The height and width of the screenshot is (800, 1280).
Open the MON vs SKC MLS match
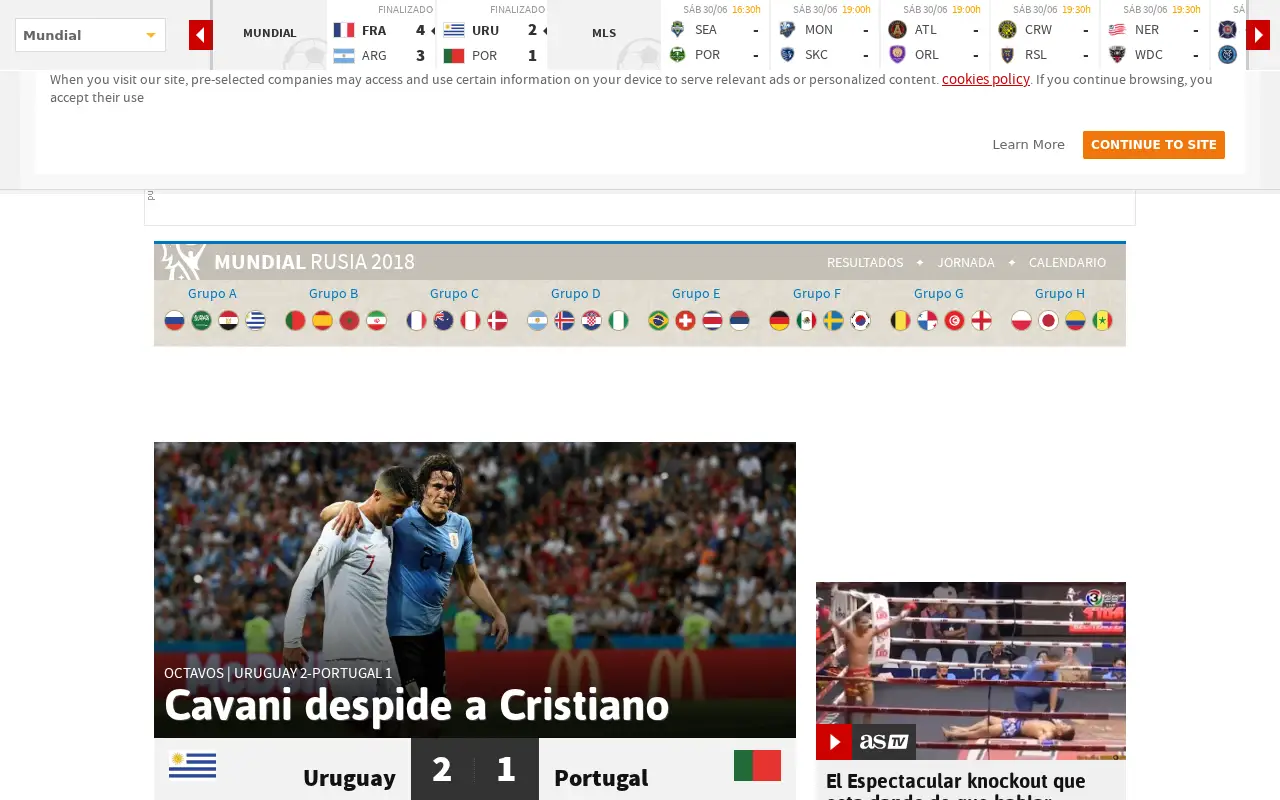tap(825, 35)
